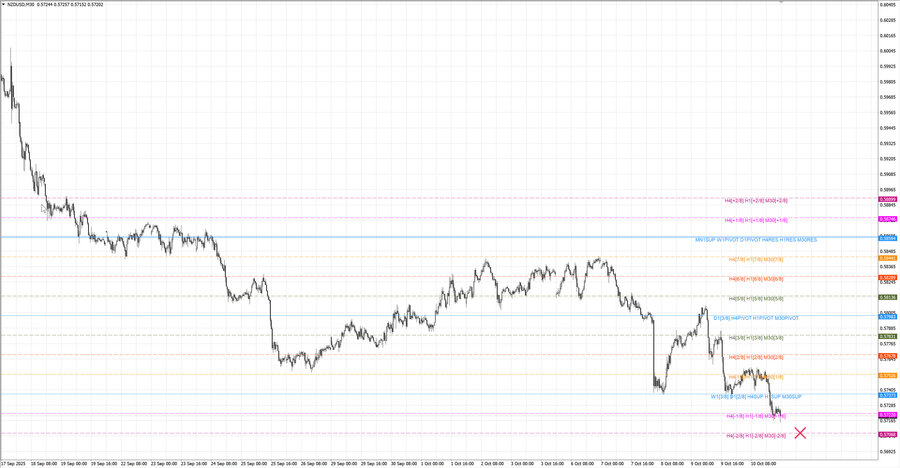Click the 0.60045 value on price scale
The width and height of the screenshot is (900, 468).
(x=887, y=51)
